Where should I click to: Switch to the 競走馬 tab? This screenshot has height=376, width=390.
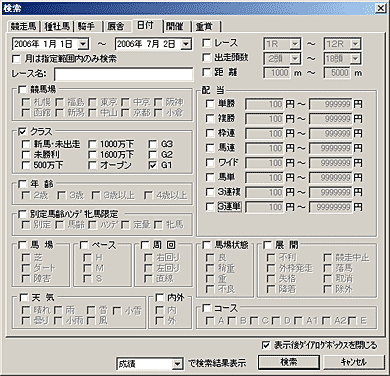tap(23, 26)
